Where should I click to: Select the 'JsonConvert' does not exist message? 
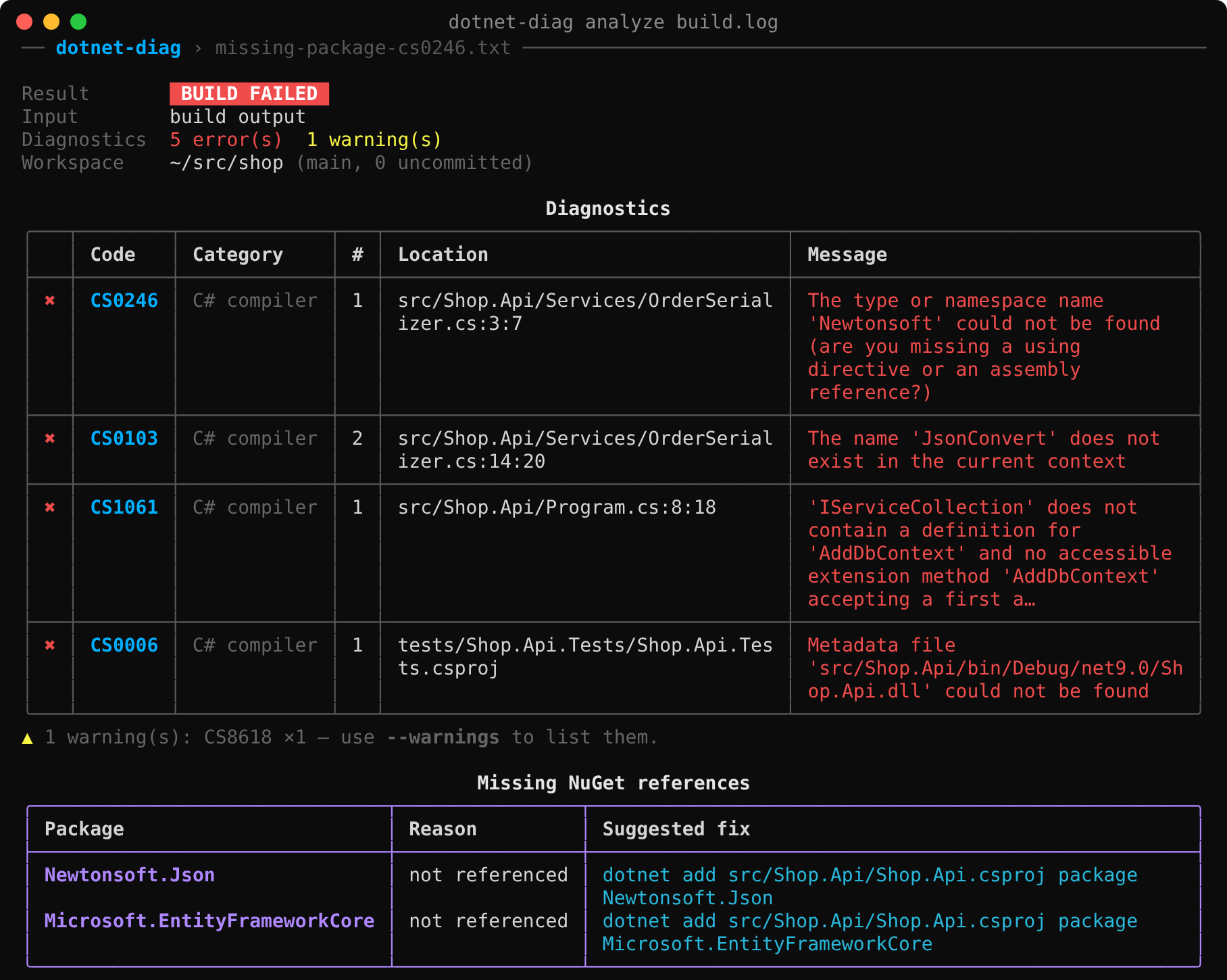point(984,450)
